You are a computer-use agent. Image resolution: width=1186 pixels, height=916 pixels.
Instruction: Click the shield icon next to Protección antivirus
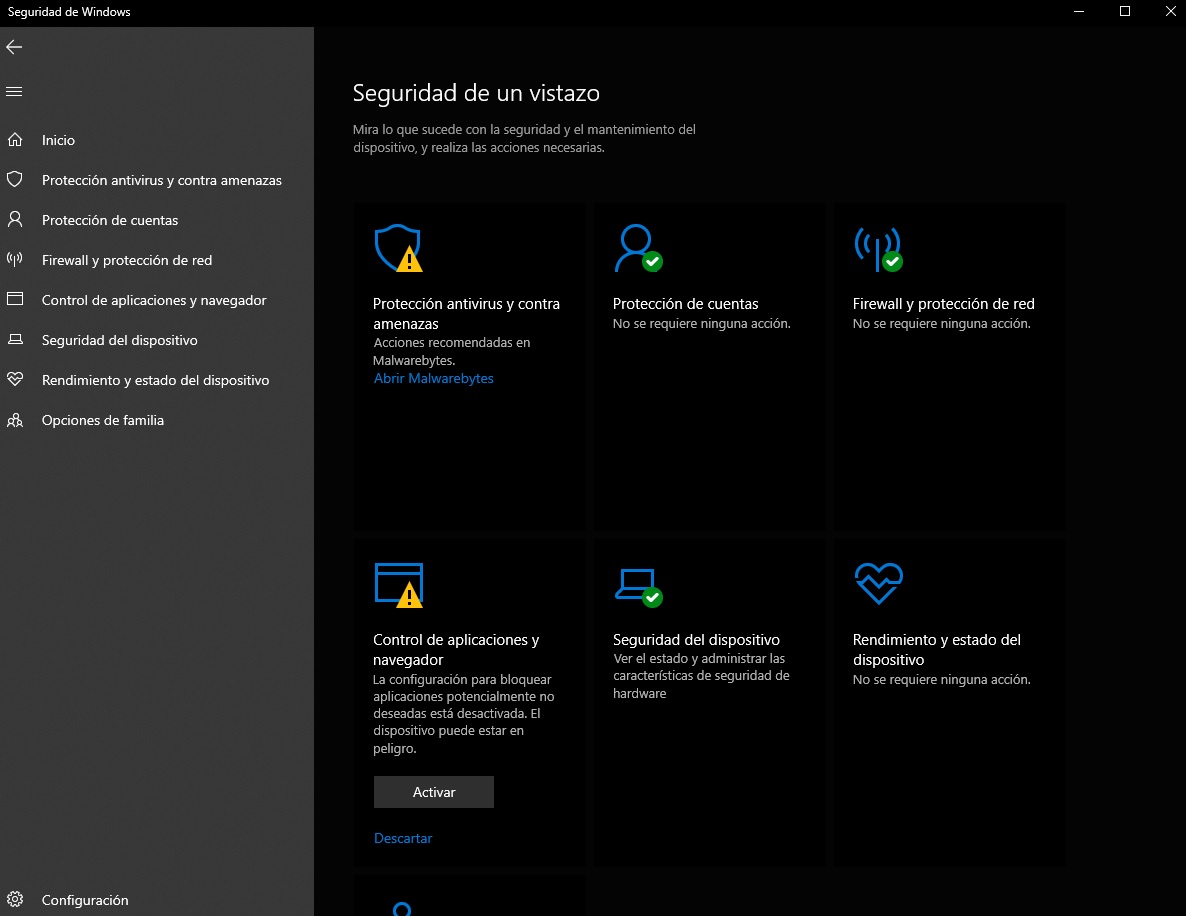(x=16, y=180)
